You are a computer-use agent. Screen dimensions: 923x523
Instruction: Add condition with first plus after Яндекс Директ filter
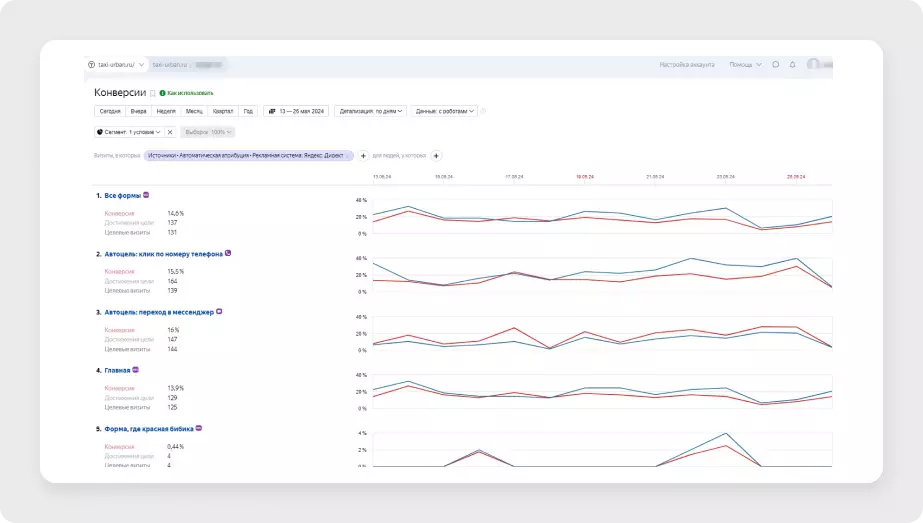(x=363, y=155)
